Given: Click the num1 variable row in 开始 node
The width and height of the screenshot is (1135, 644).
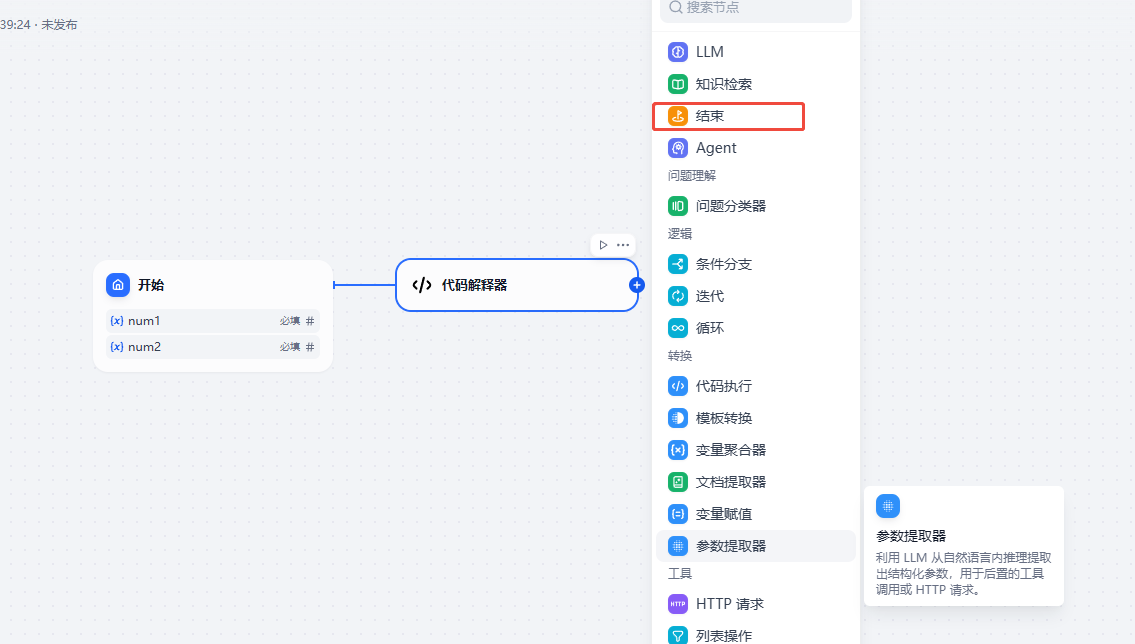Looking at the screenshot, I should click(x=211, y=320).
